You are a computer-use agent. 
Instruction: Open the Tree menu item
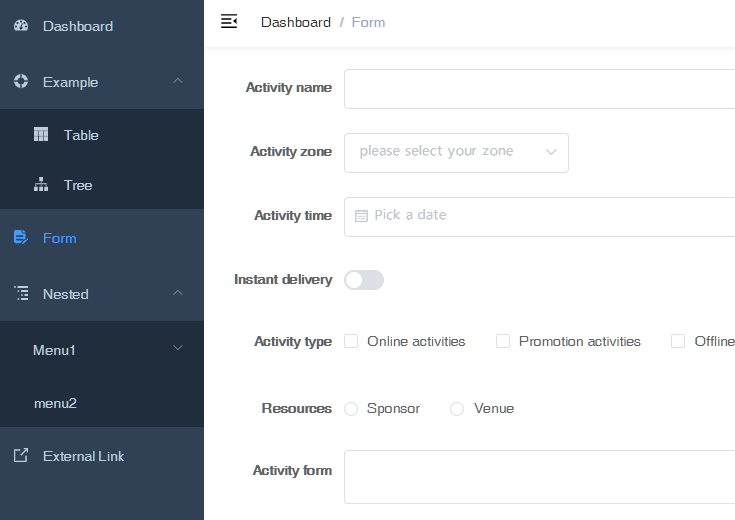(x=102, y=185)
